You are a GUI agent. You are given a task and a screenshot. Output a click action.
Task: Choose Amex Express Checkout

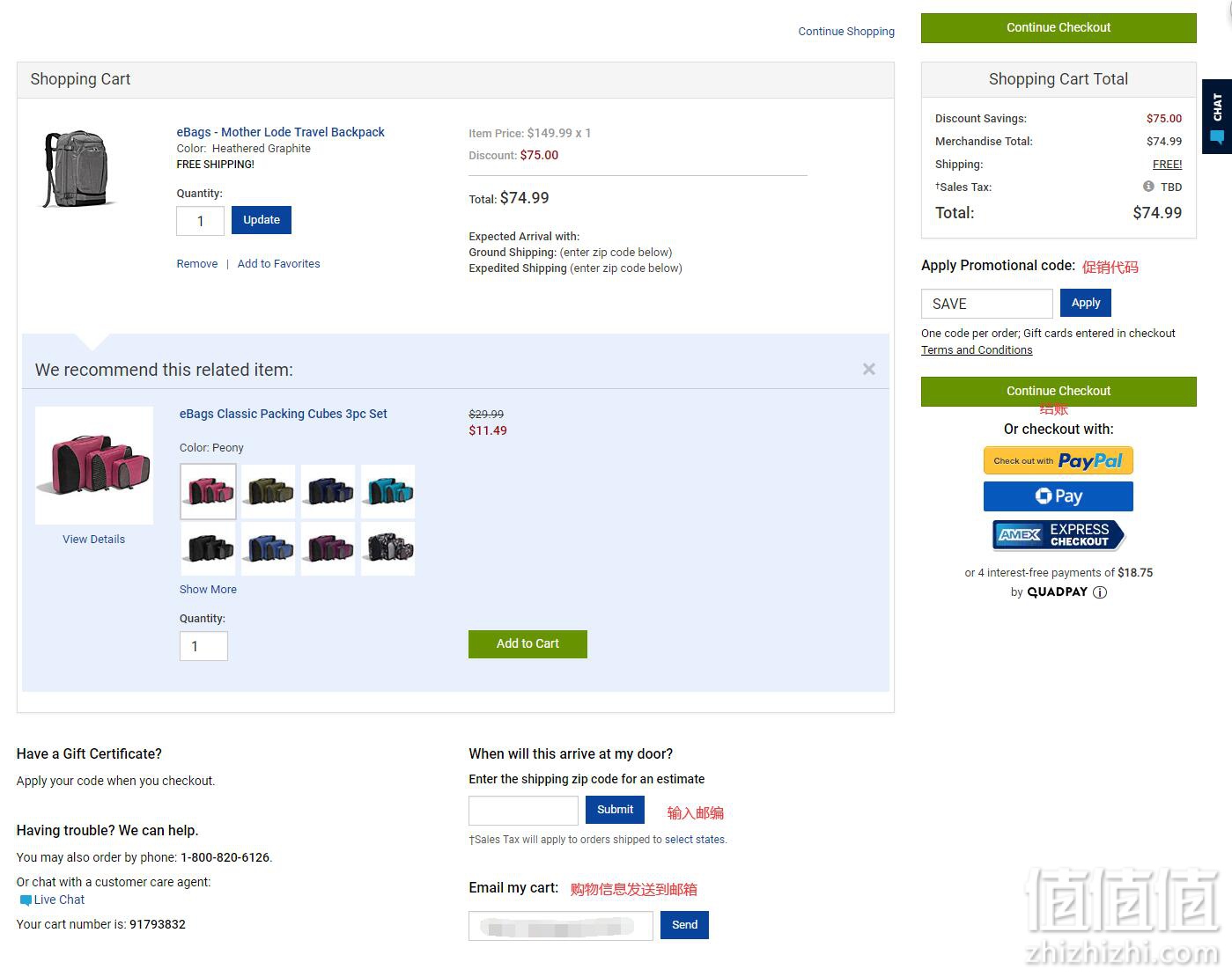(1058, 535)
